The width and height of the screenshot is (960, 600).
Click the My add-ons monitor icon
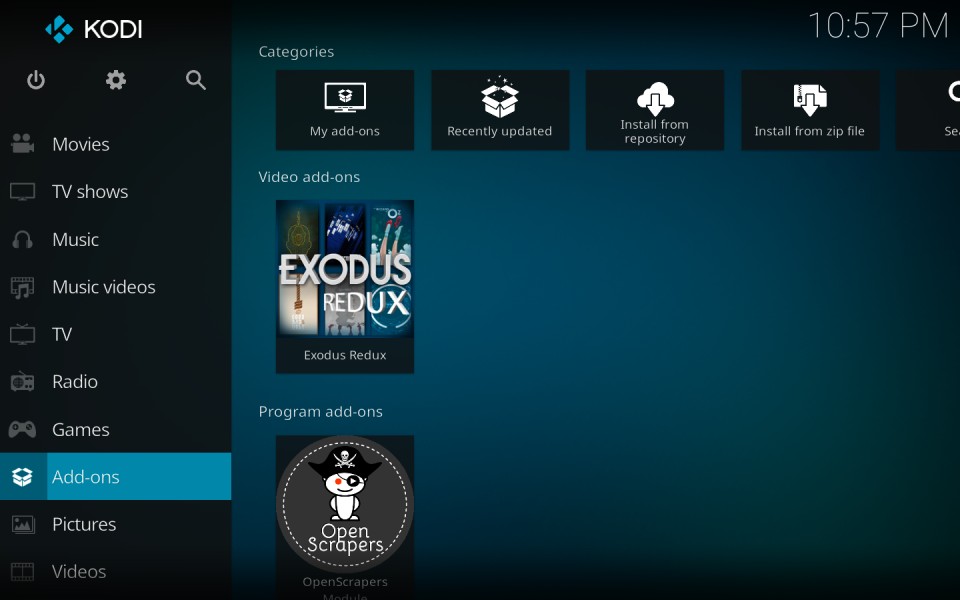pos(345,97)
